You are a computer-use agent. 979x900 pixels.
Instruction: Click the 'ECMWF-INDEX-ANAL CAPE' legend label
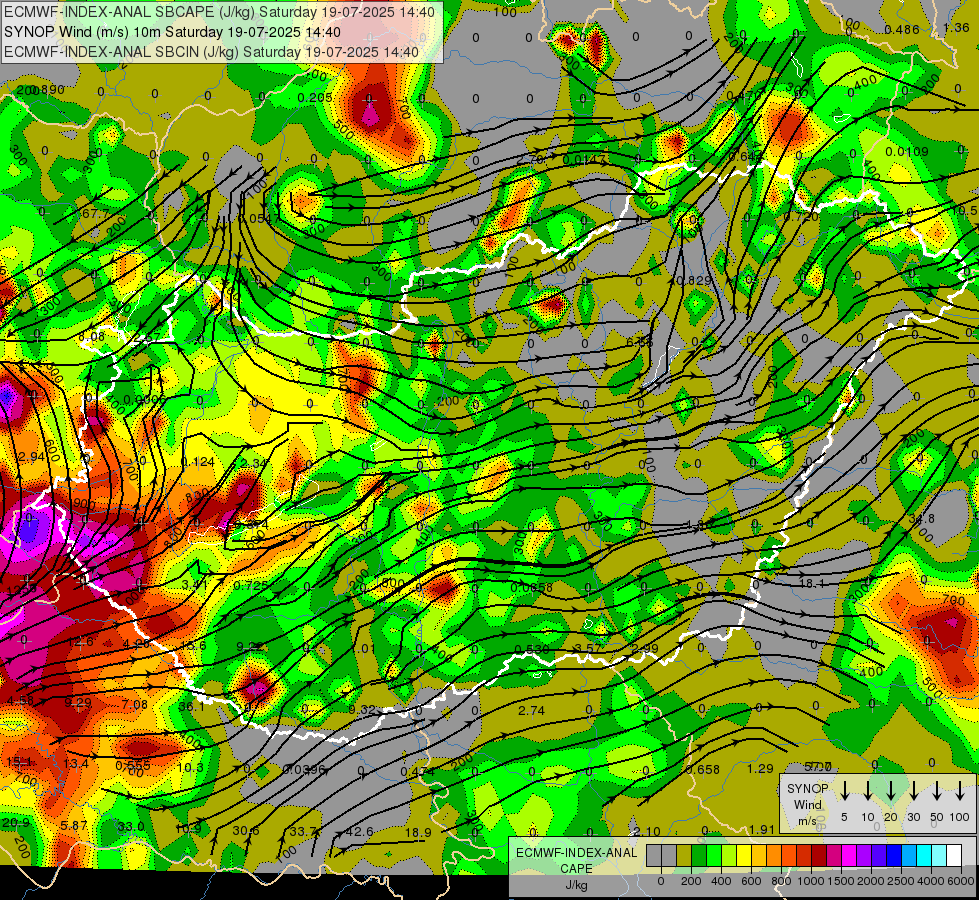[x=576, y=860]
